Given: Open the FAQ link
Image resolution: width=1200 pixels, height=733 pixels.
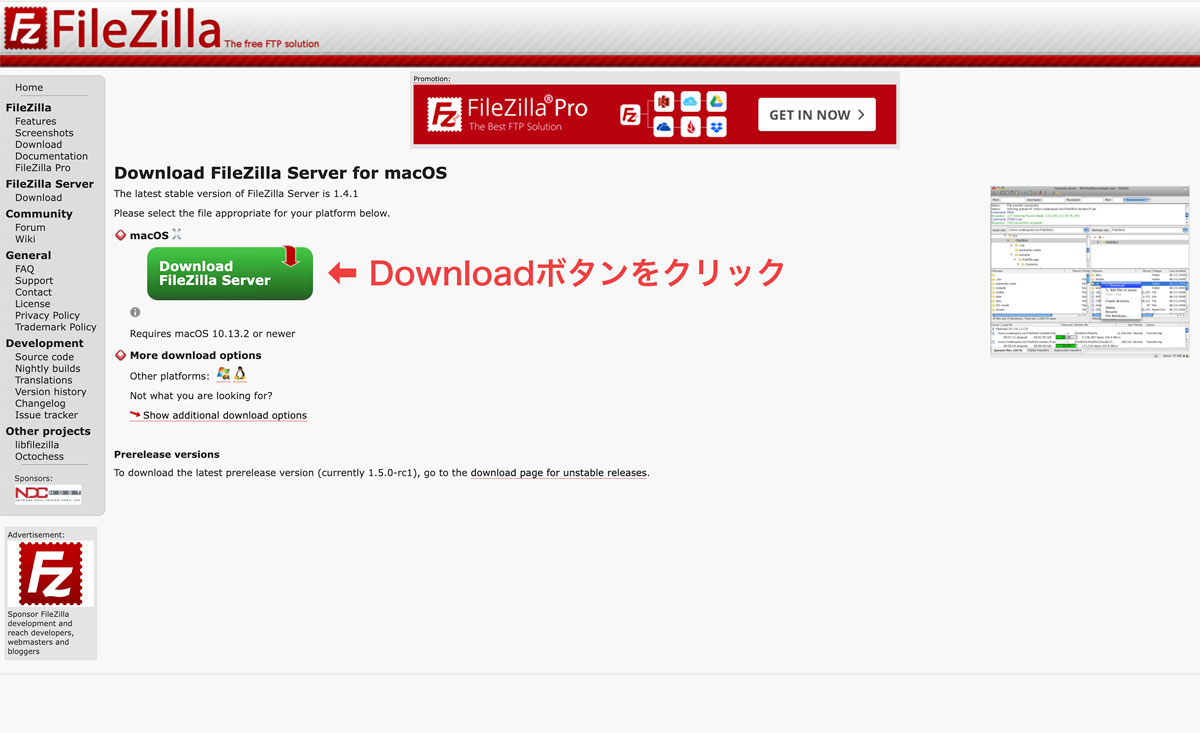Looking at the screenshot, I should click(x=24, y=269).
